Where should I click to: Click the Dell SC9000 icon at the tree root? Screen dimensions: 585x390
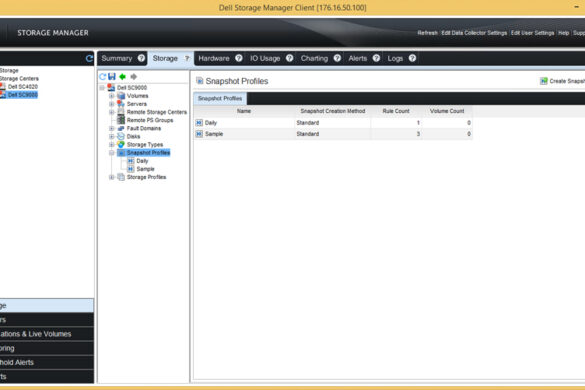(111, 88)
